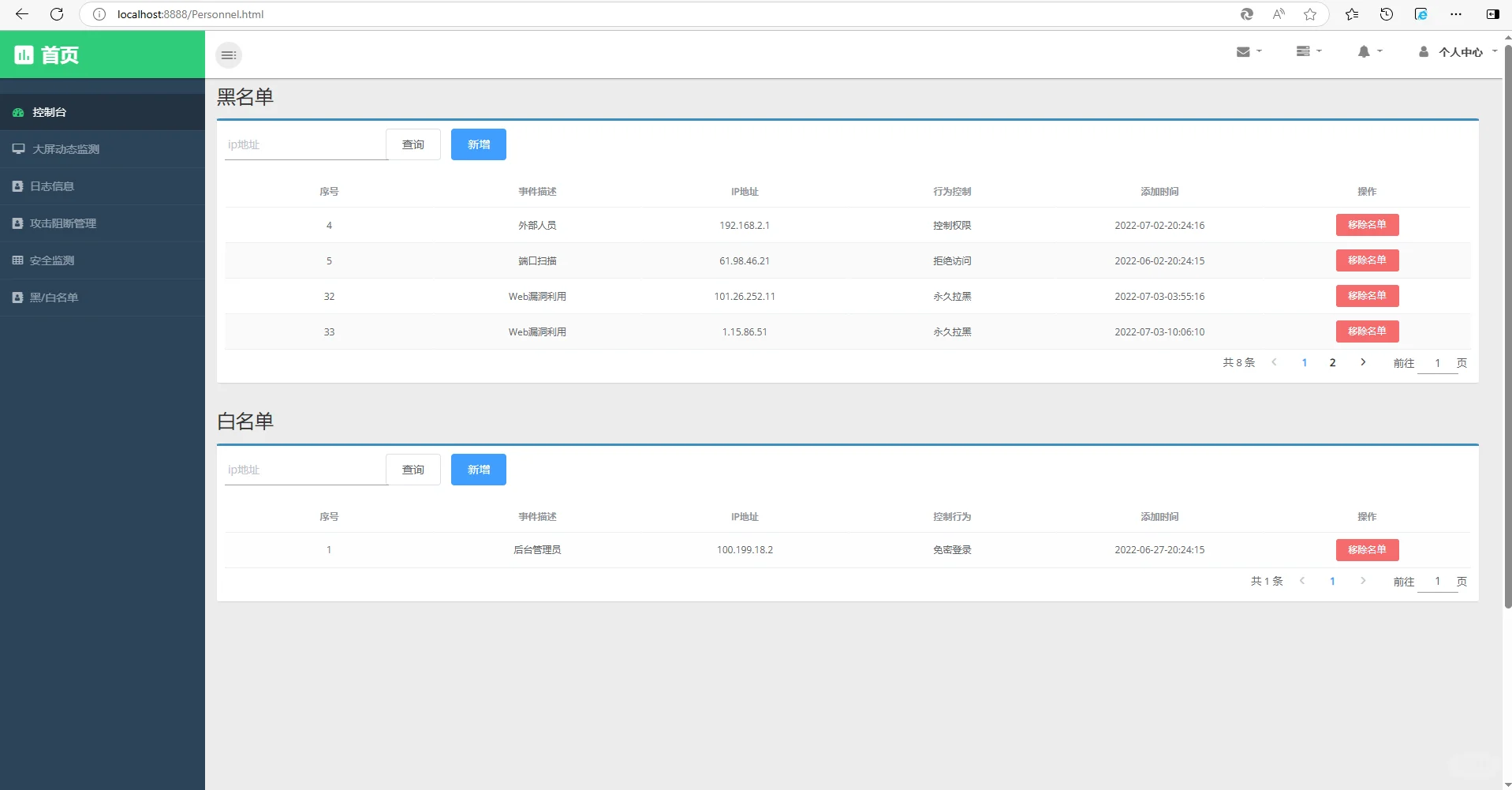Open 安全监测 in the sidebar
This screenshot has width=1512, height=790.
(103, 260)
